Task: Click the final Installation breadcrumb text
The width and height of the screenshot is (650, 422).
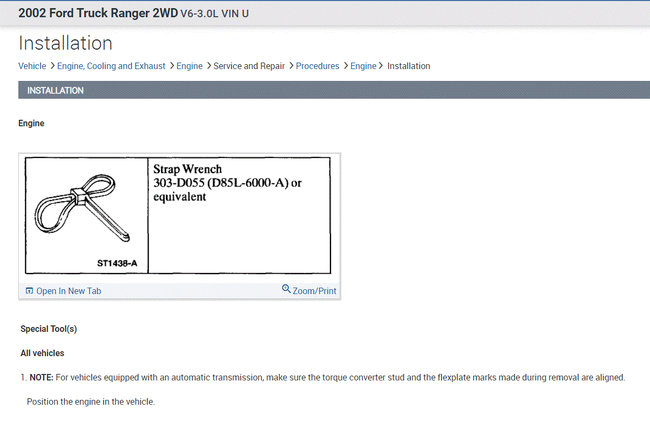Action: pos(409,66)
